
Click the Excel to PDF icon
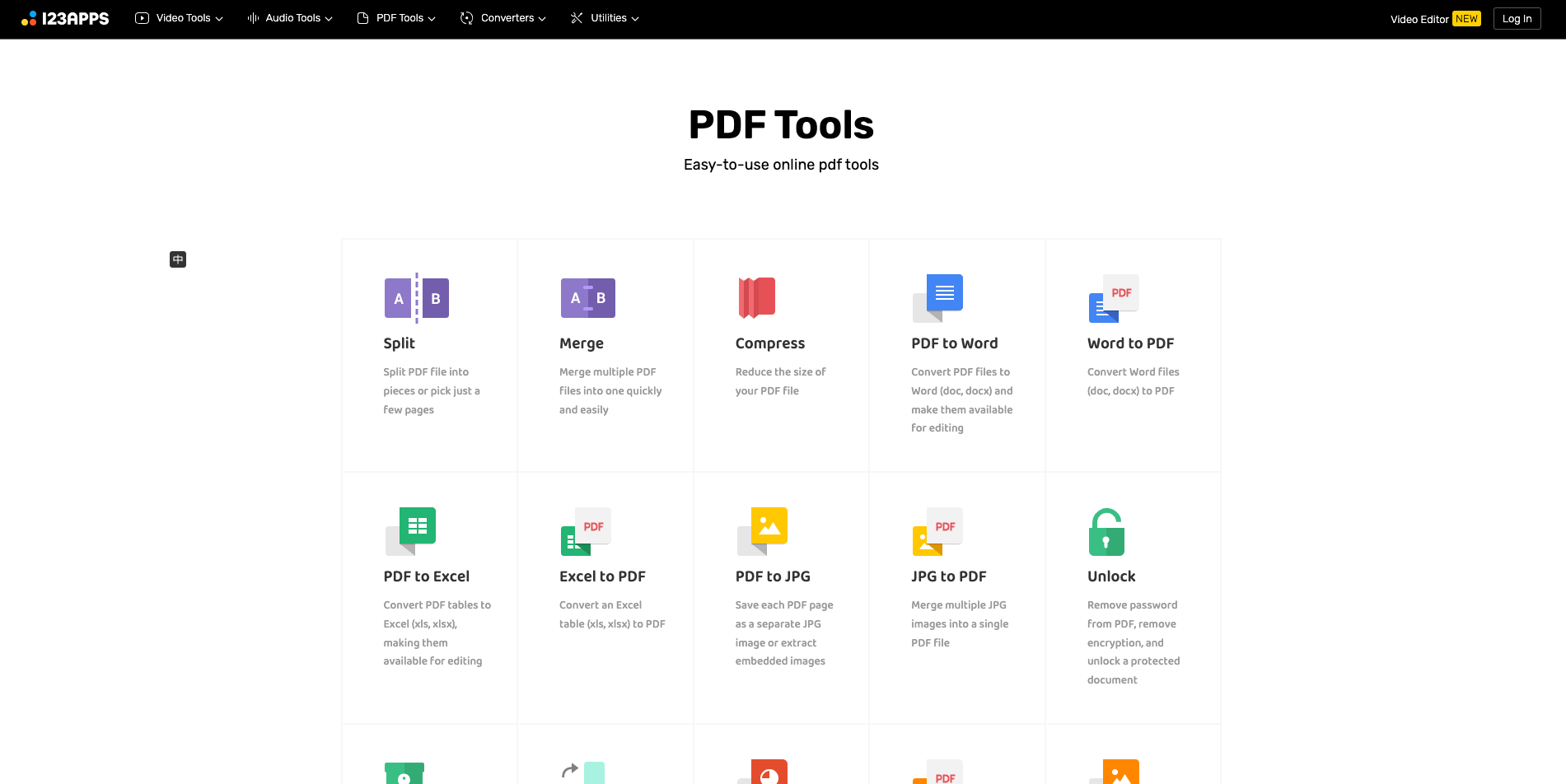pyautogui.click(x=586, y=530)
